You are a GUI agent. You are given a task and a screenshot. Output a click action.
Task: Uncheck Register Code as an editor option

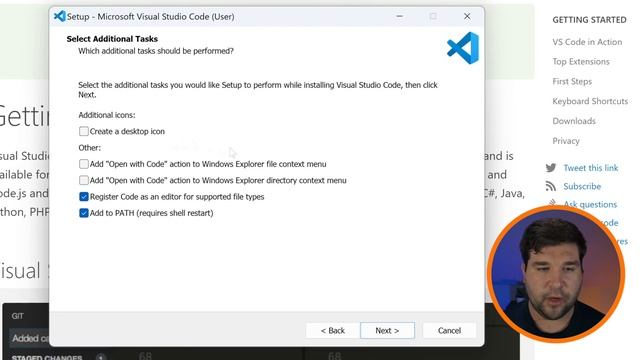84,197
